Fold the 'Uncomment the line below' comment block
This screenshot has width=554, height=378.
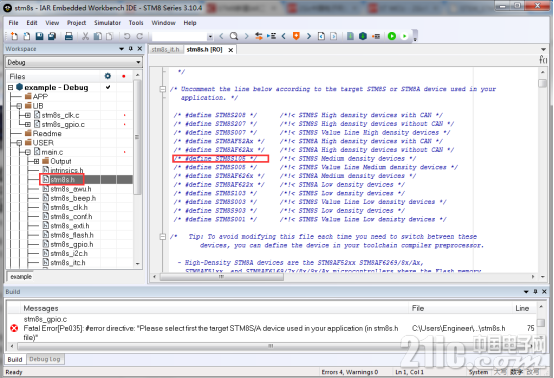(x=163, y=89)
